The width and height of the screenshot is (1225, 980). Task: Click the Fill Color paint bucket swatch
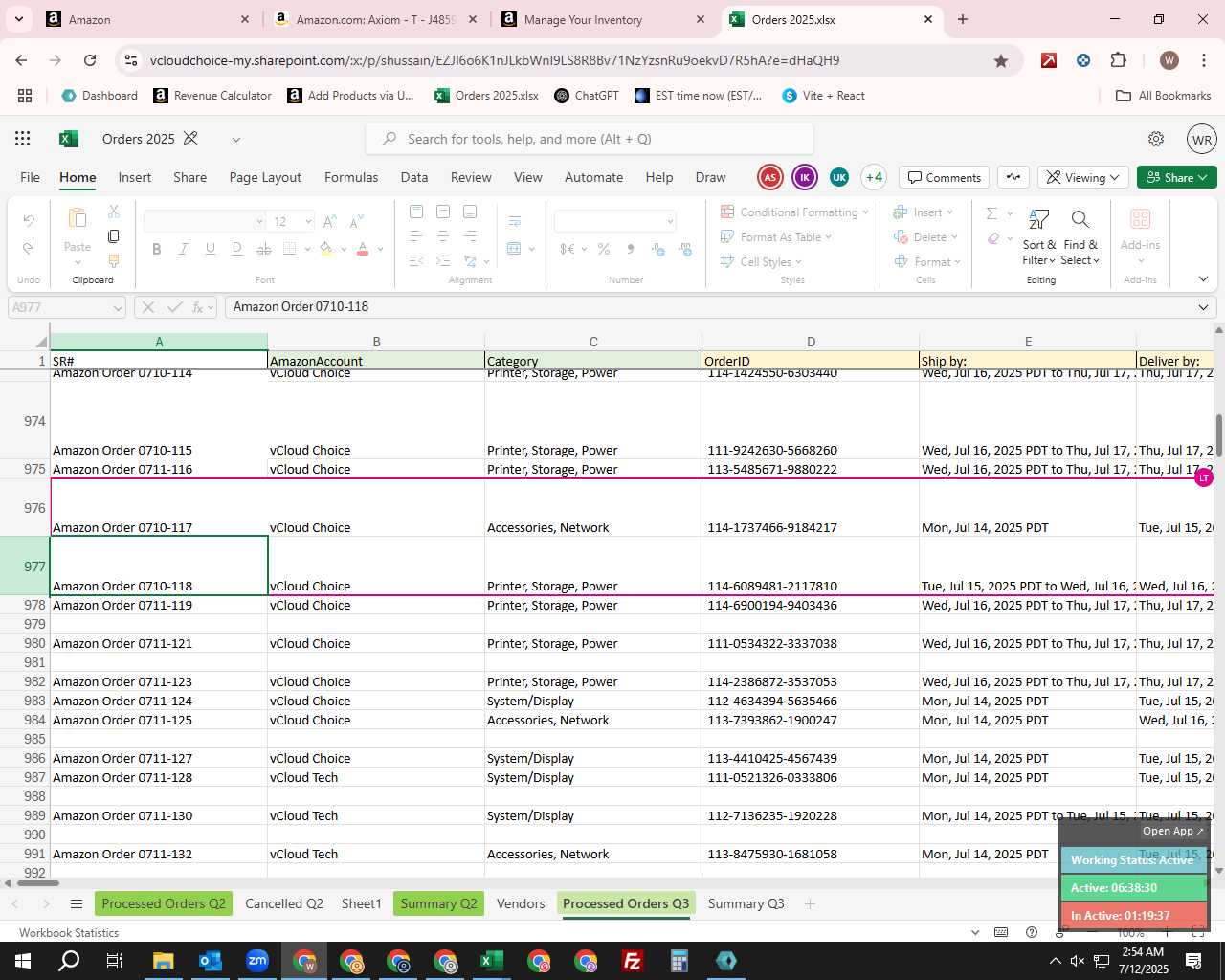pyautogui.click(x=326, y=249)
